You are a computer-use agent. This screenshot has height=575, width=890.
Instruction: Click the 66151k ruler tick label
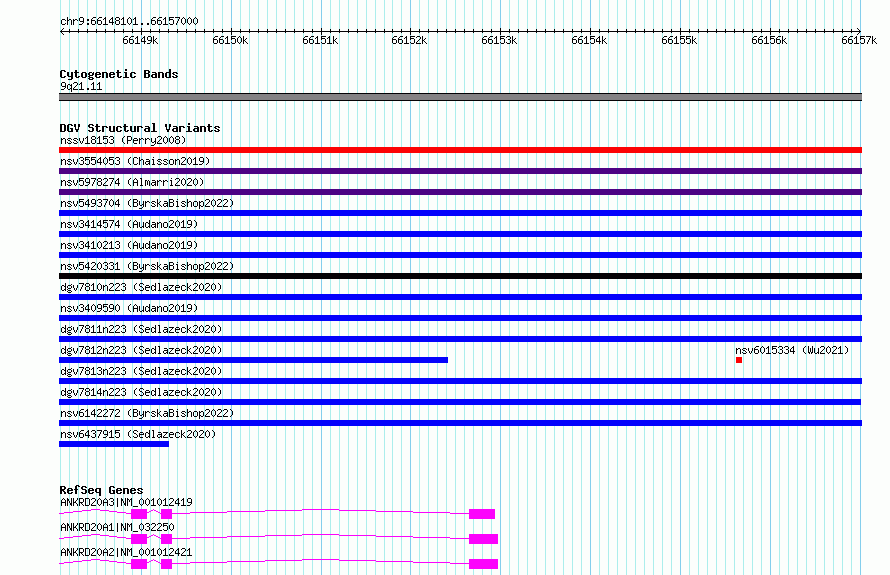coord(320,40)
